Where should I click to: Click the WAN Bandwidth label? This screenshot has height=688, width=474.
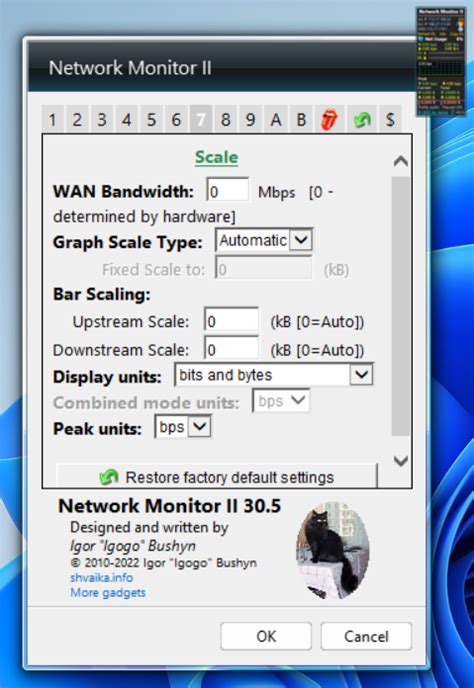point(123,192)
